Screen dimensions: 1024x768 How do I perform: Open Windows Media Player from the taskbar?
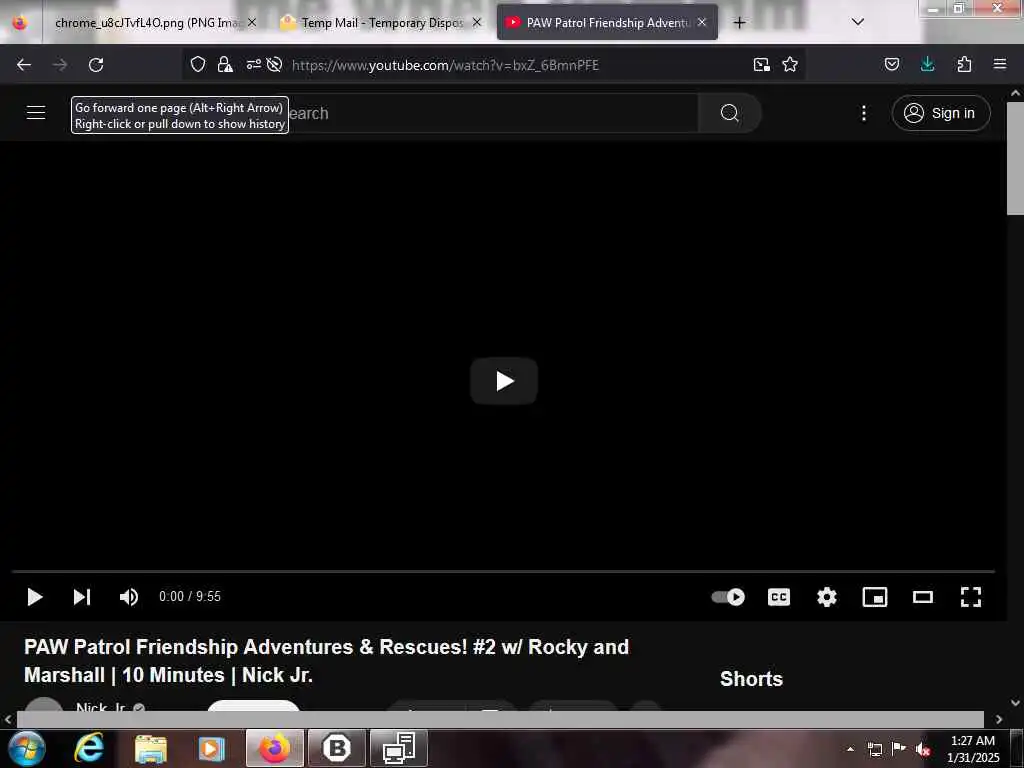coord(212,748)
